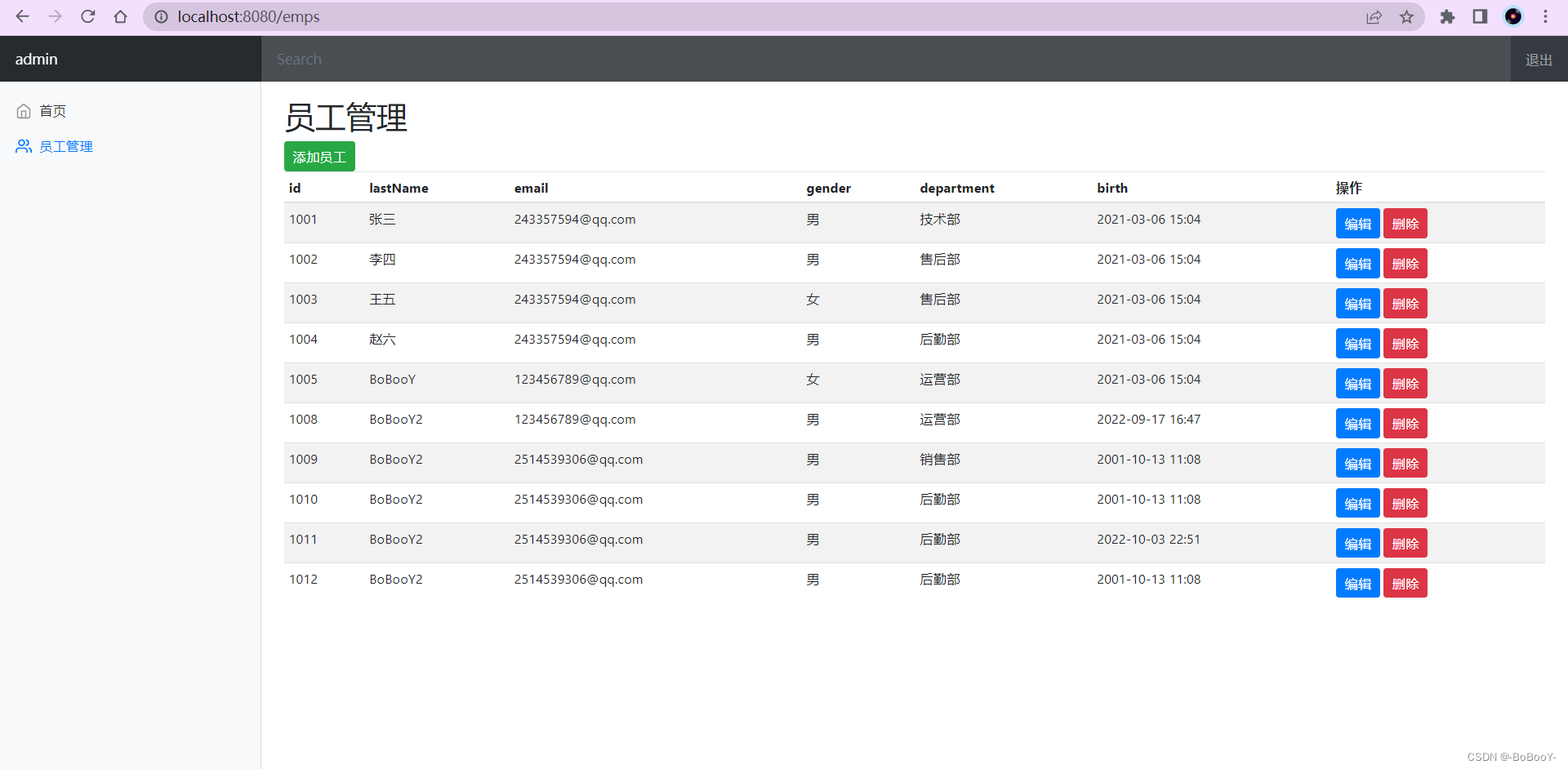Delete employee with id 1012
The image size is (1568, 769).
click(1405, 584)
